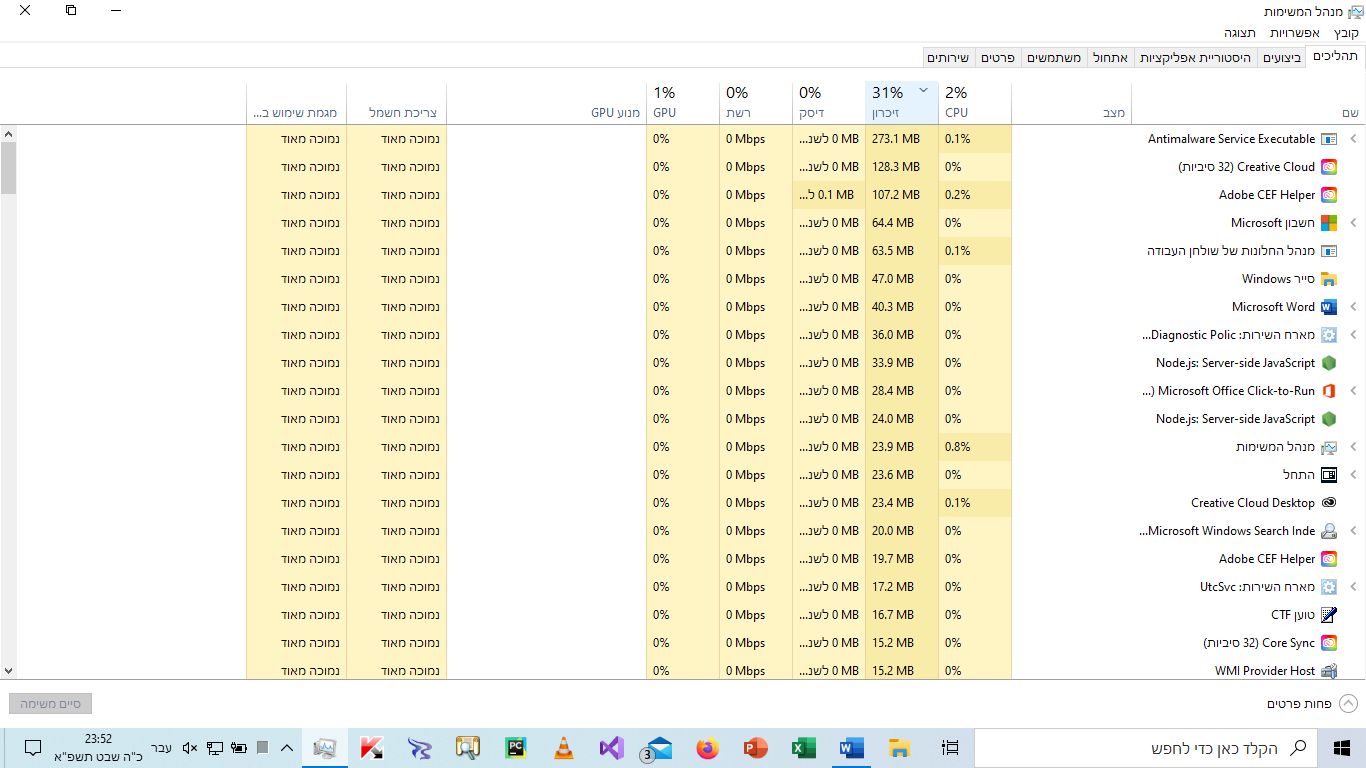Click the Windows taskbar search field
This screenshot has height=768, width=1366.
1145,747
